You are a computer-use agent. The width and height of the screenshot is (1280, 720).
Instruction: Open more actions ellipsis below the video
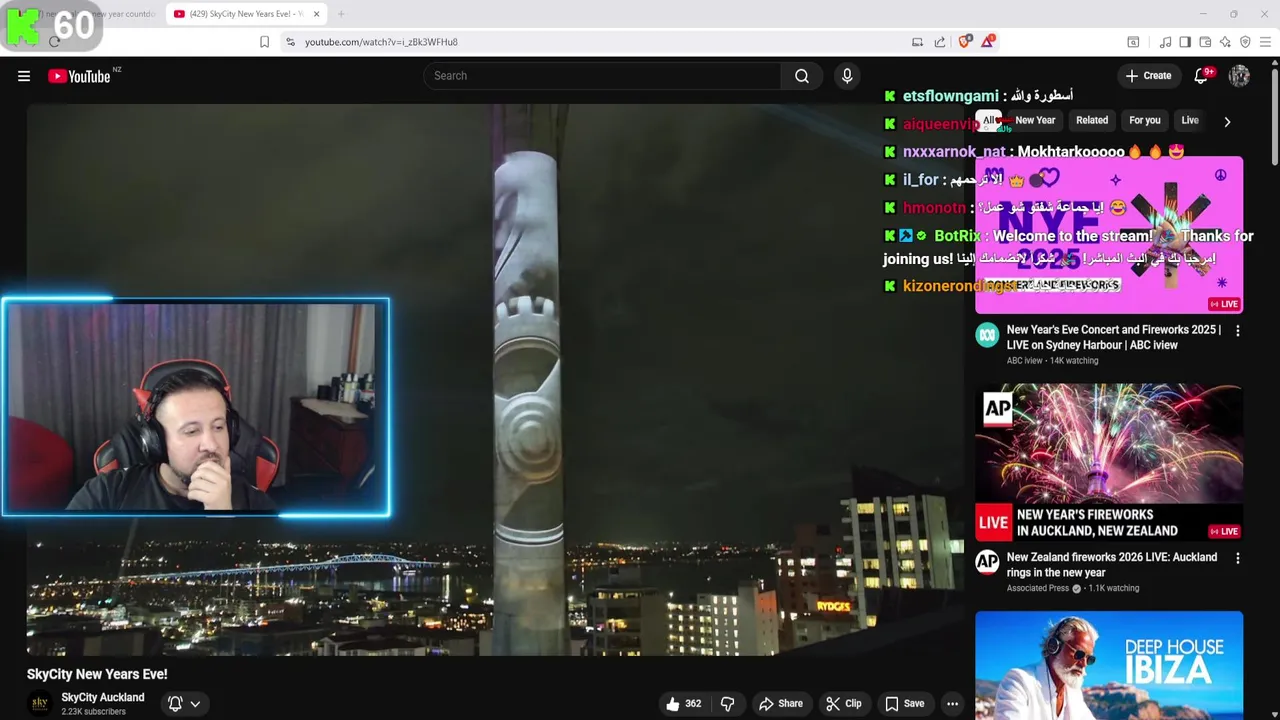[952, 704]
